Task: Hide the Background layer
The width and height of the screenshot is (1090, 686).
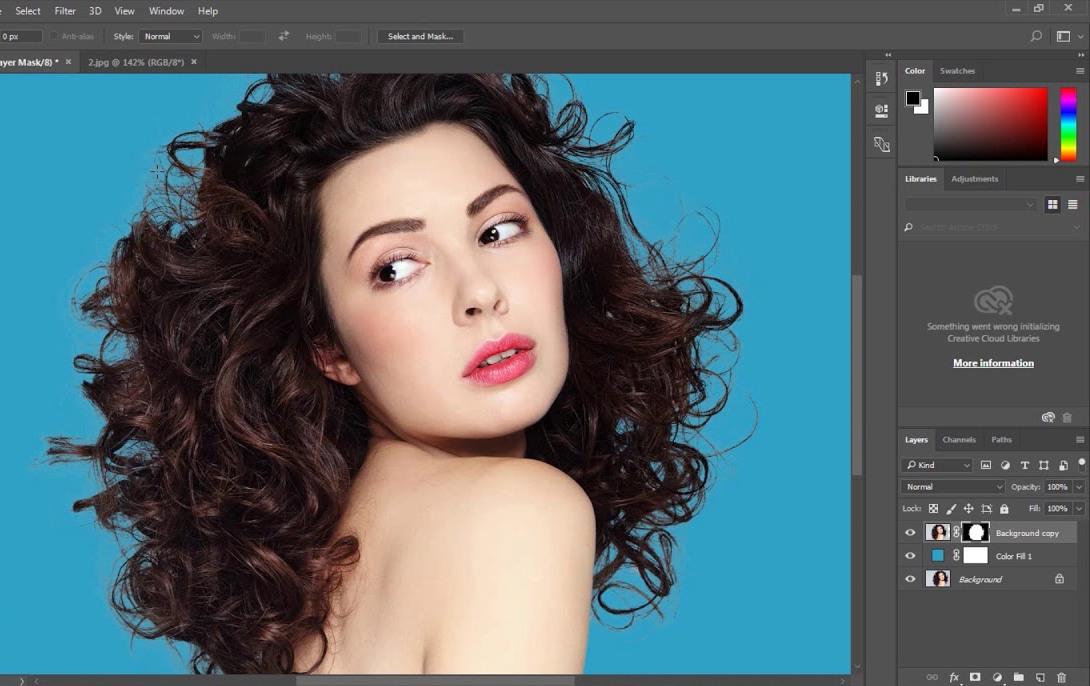Action: [x=910, y=579]
